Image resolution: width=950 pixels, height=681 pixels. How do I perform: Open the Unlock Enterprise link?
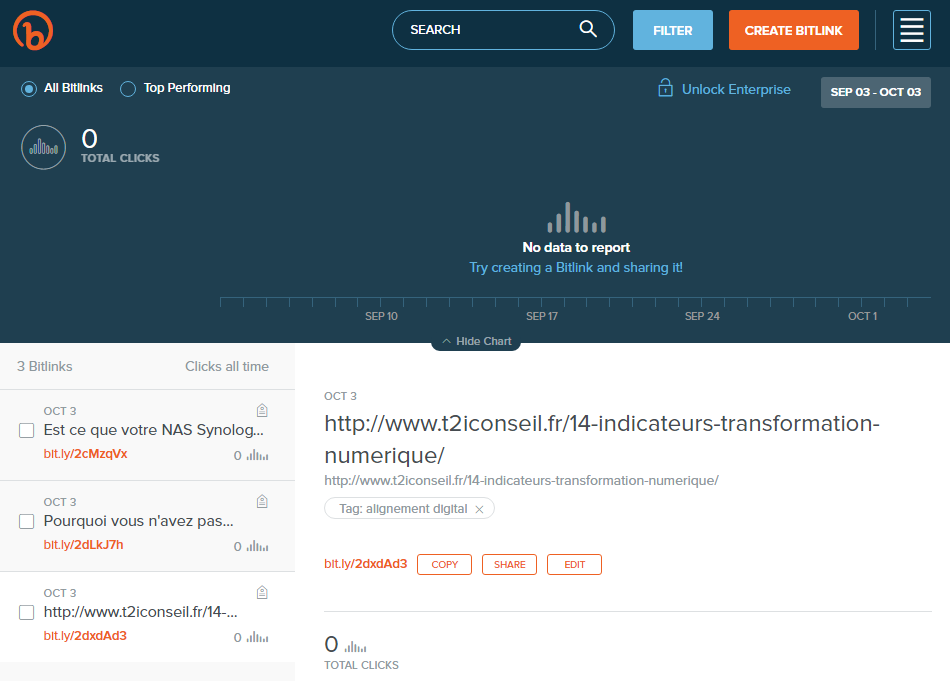coord(736,89)
